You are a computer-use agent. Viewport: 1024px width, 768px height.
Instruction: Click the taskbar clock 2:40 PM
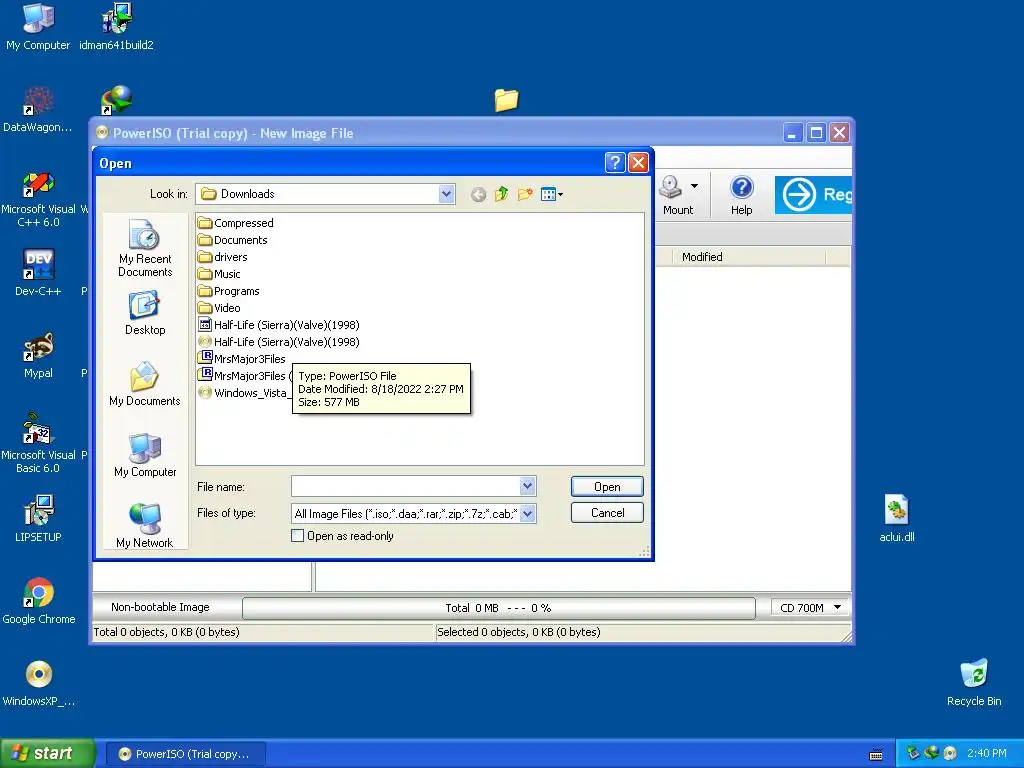point(987,753)
